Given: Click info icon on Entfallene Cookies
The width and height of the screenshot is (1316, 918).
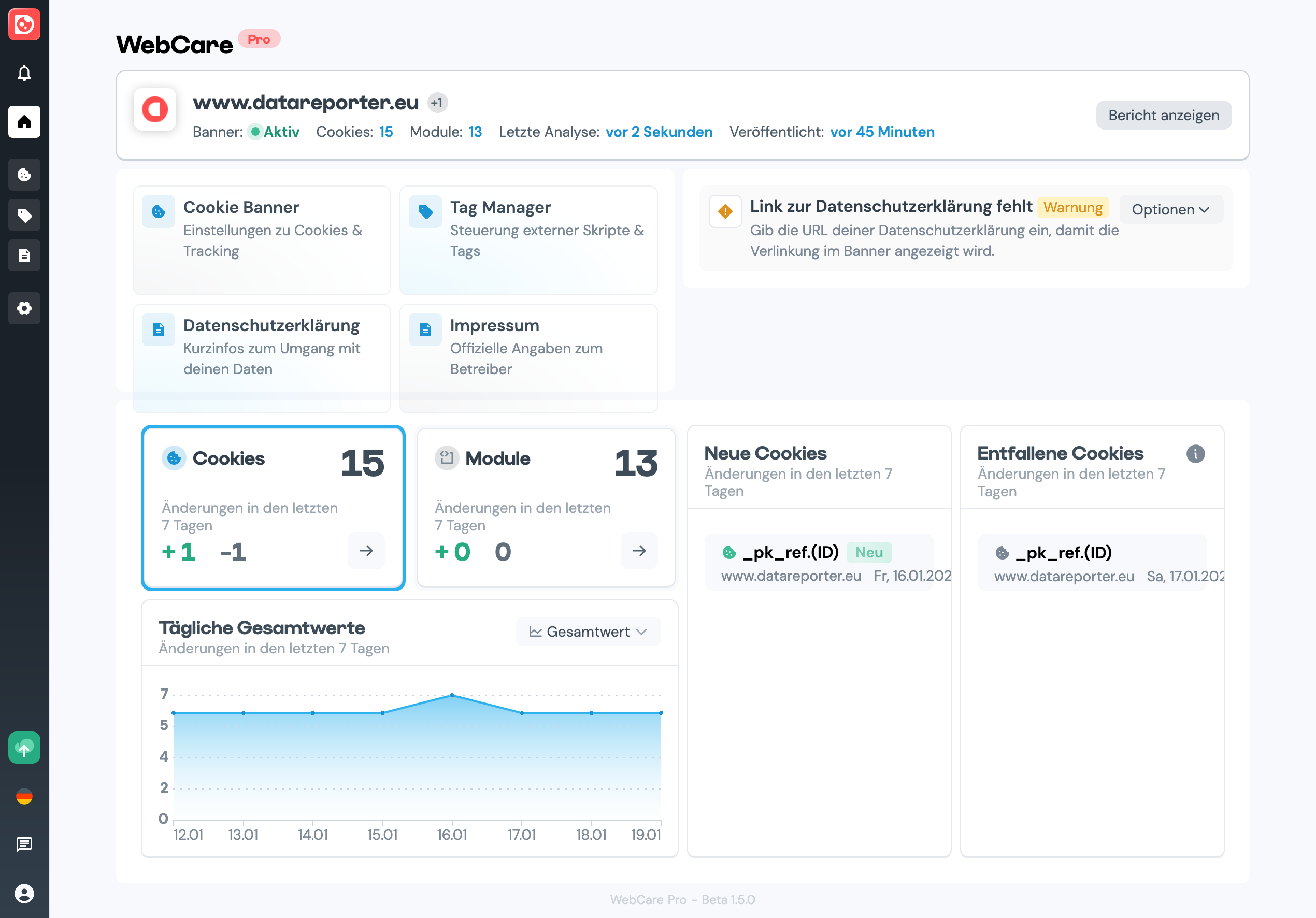Looking at the screenshot, I should 1195,454.
